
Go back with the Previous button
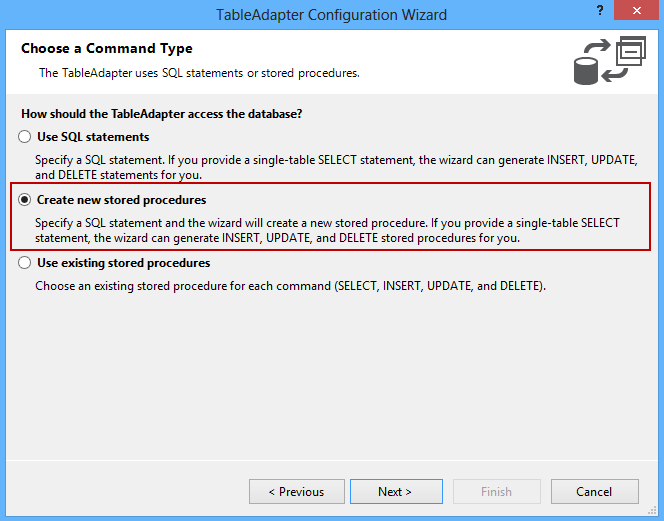coord(297,491)
